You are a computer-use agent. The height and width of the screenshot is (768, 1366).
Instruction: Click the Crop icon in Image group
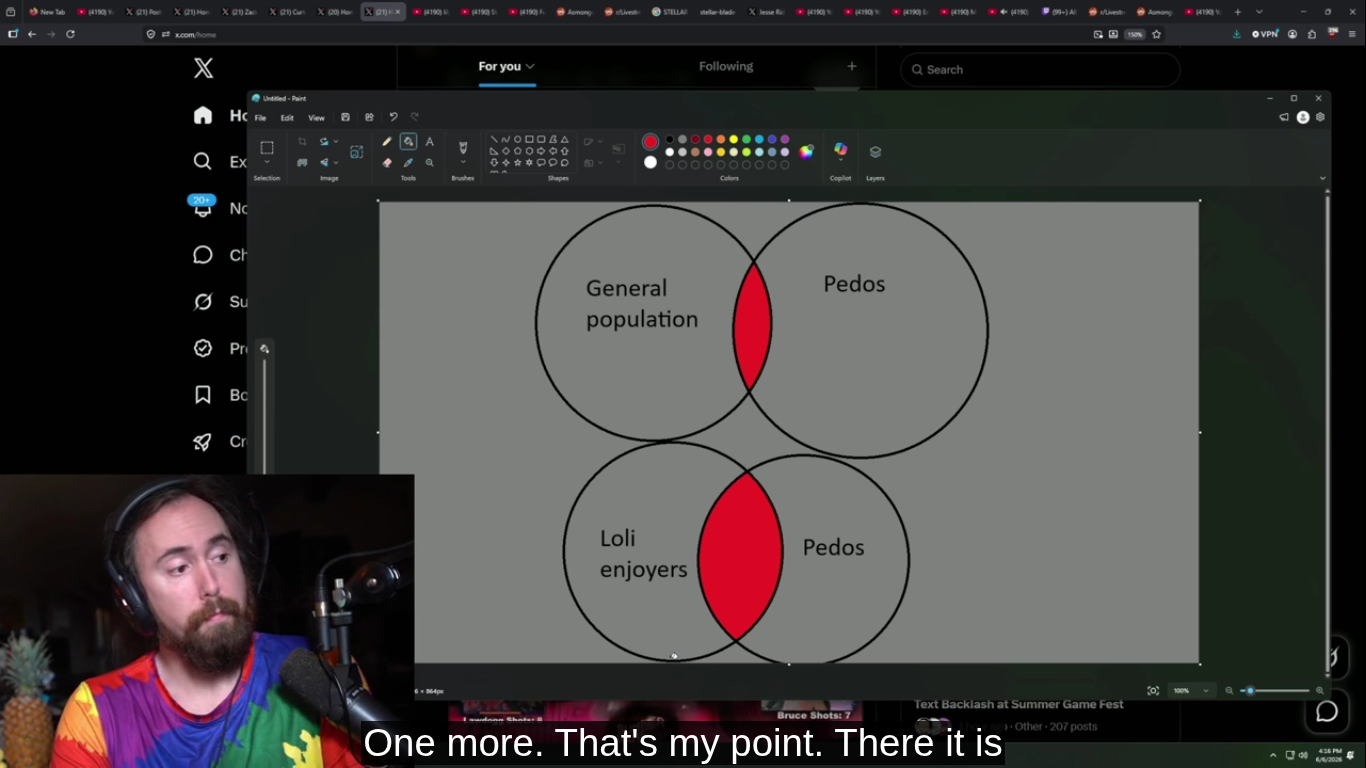(x=302, y=142)
